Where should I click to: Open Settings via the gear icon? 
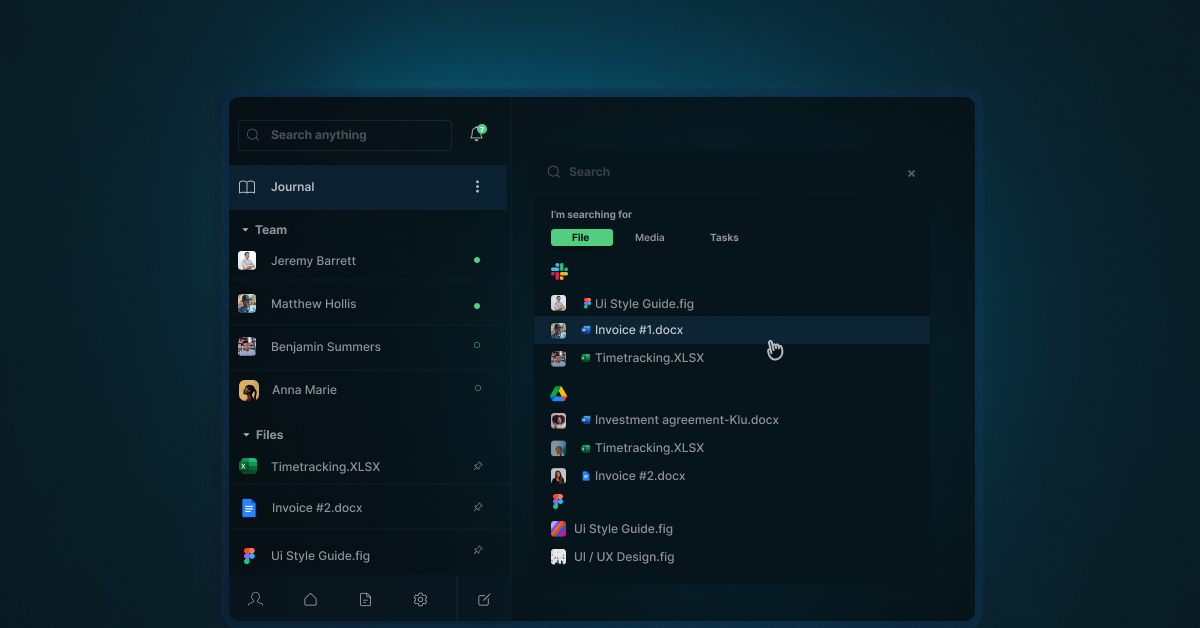(x=420, y=599)
